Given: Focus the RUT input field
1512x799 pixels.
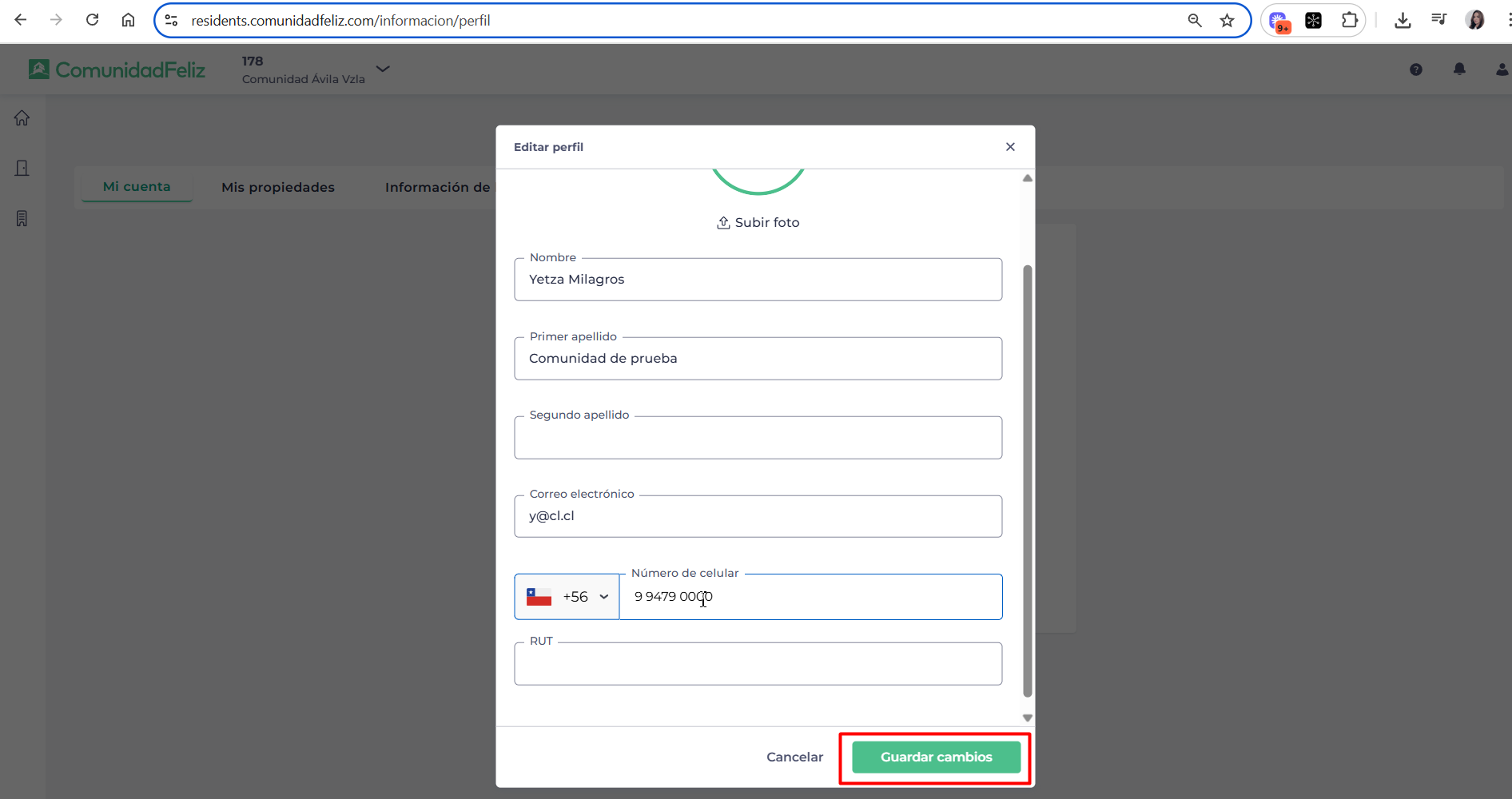Looking at the screenshot, I should [758, 665].
